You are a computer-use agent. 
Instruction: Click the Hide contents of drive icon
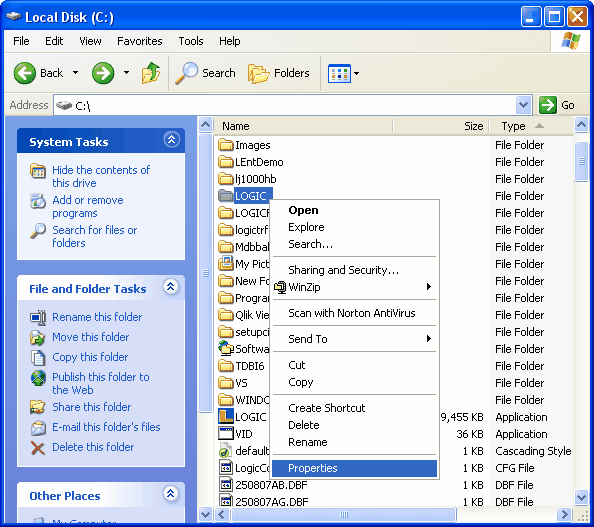[x=38, y=171]
